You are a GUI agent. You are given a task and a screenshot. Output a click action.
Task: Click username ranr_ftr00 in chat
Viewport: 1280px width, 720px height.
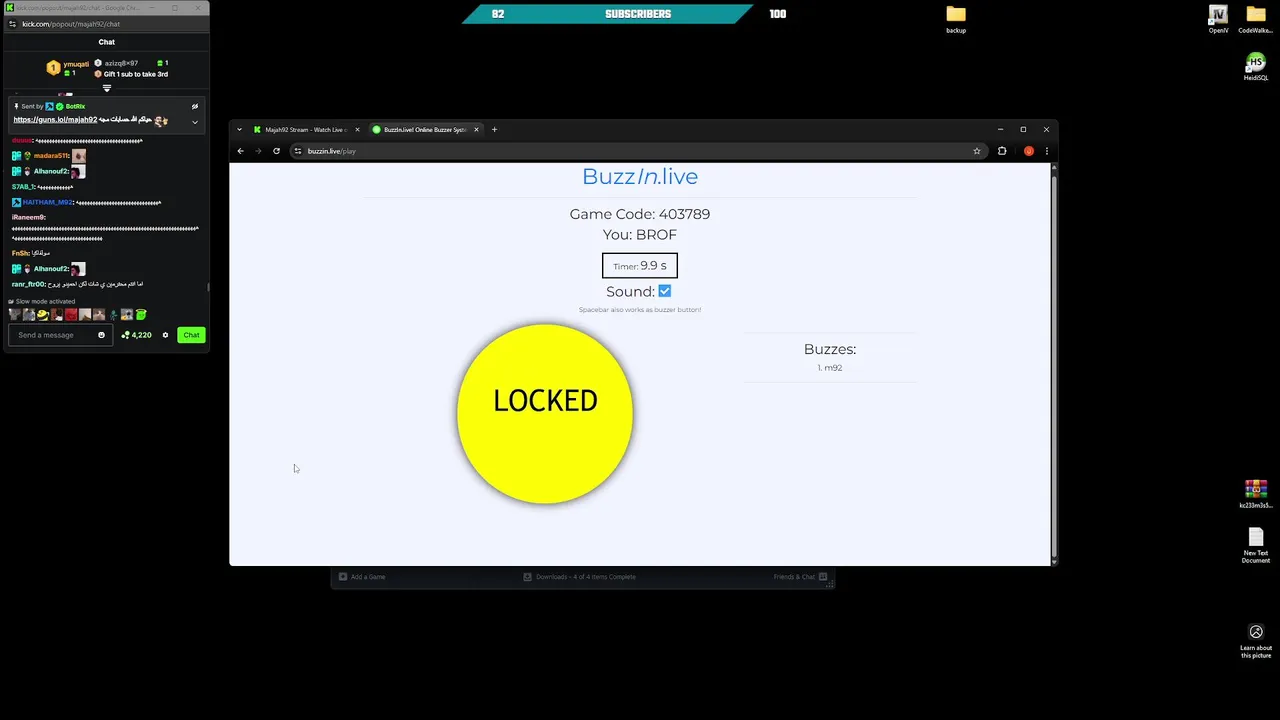[29, 284]
